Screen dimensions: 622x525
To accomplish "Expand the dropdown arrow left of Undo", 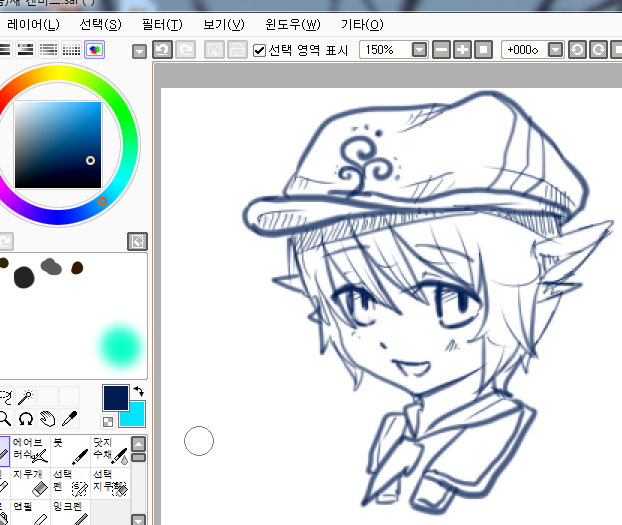I will click(140, 50).
